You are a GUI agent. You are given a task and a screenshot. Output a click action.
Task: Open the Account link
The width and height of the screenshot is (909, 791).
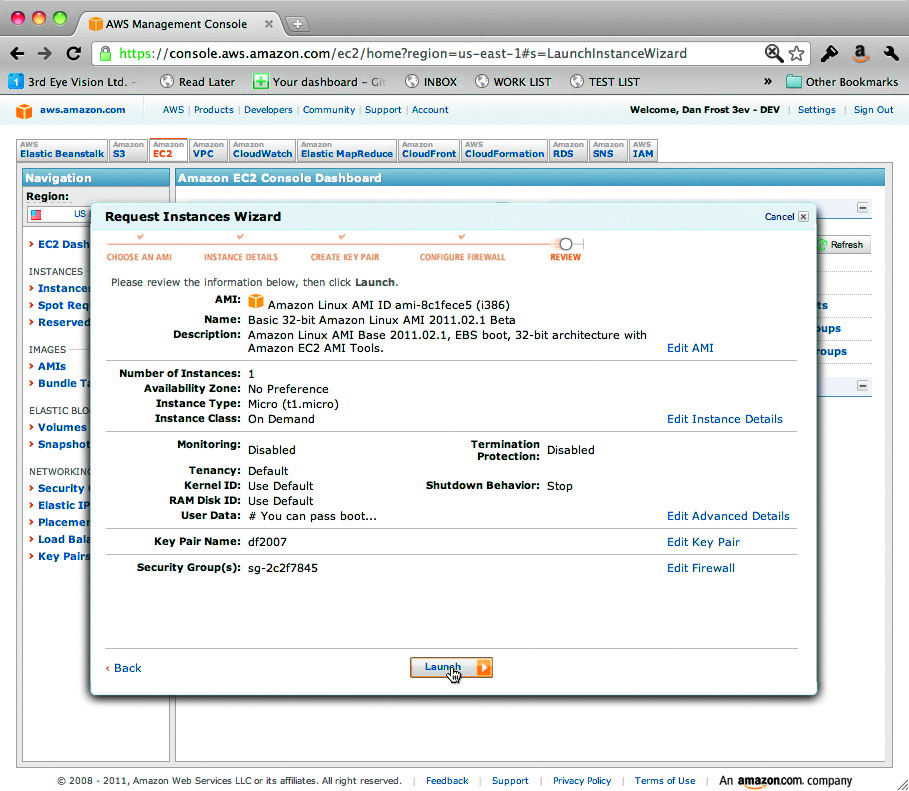click(430, 110)
